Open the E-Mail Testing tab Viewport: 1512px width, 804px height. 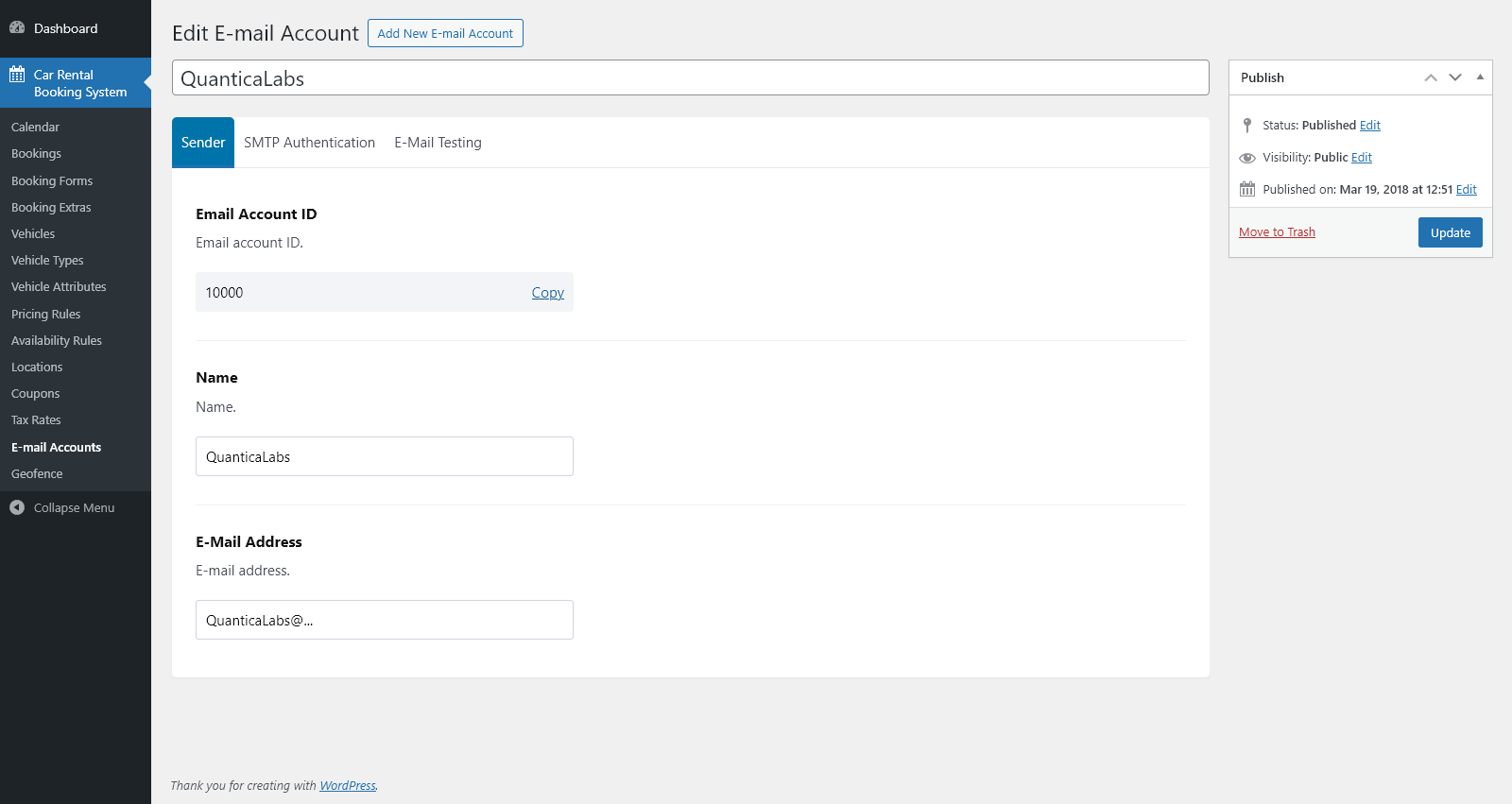tap(438, 143)
